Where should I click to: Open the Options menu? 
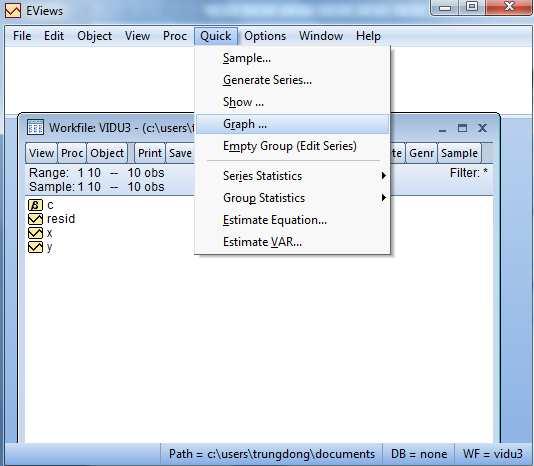265,36
